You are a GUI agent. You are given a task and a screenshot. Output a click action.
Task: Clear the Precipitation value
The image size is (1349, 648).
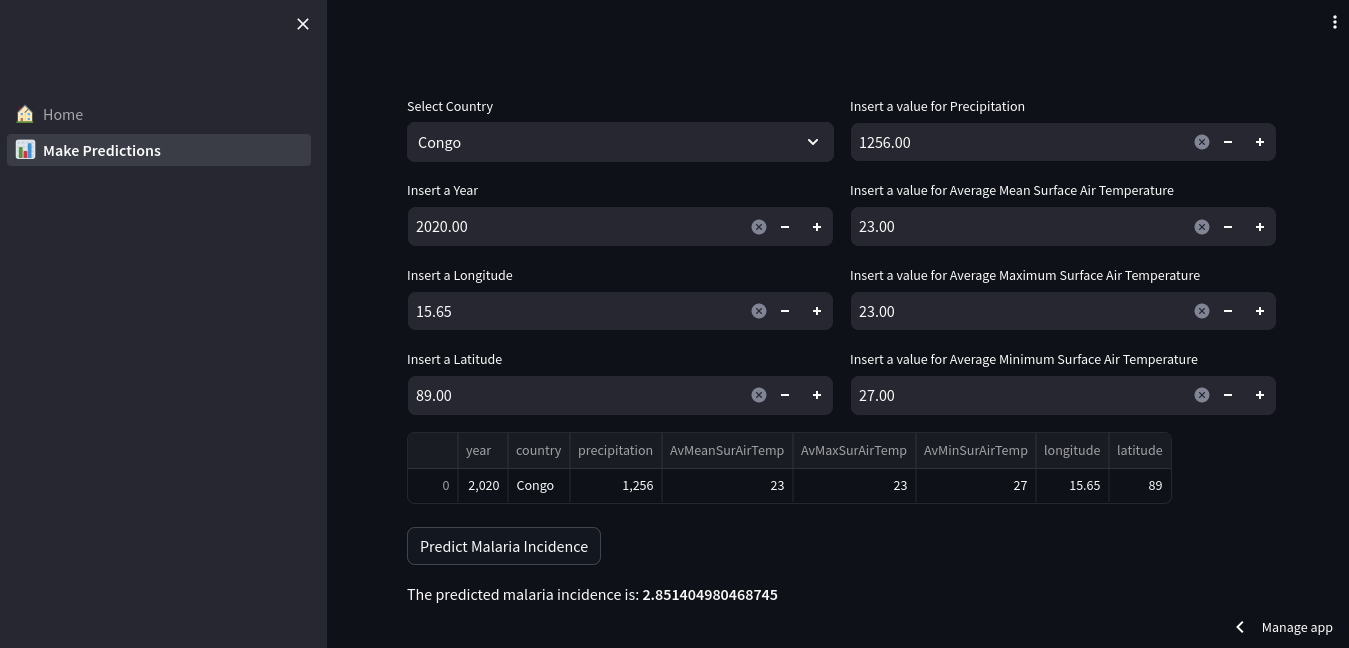[x=1201, y=142]
